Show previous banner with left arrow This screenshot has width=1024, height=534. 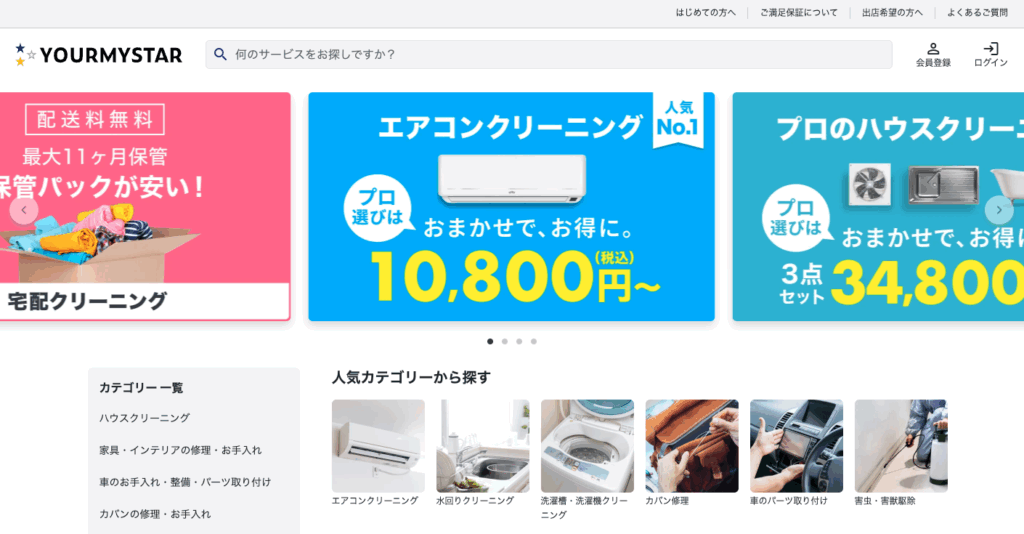coord(24,210)
